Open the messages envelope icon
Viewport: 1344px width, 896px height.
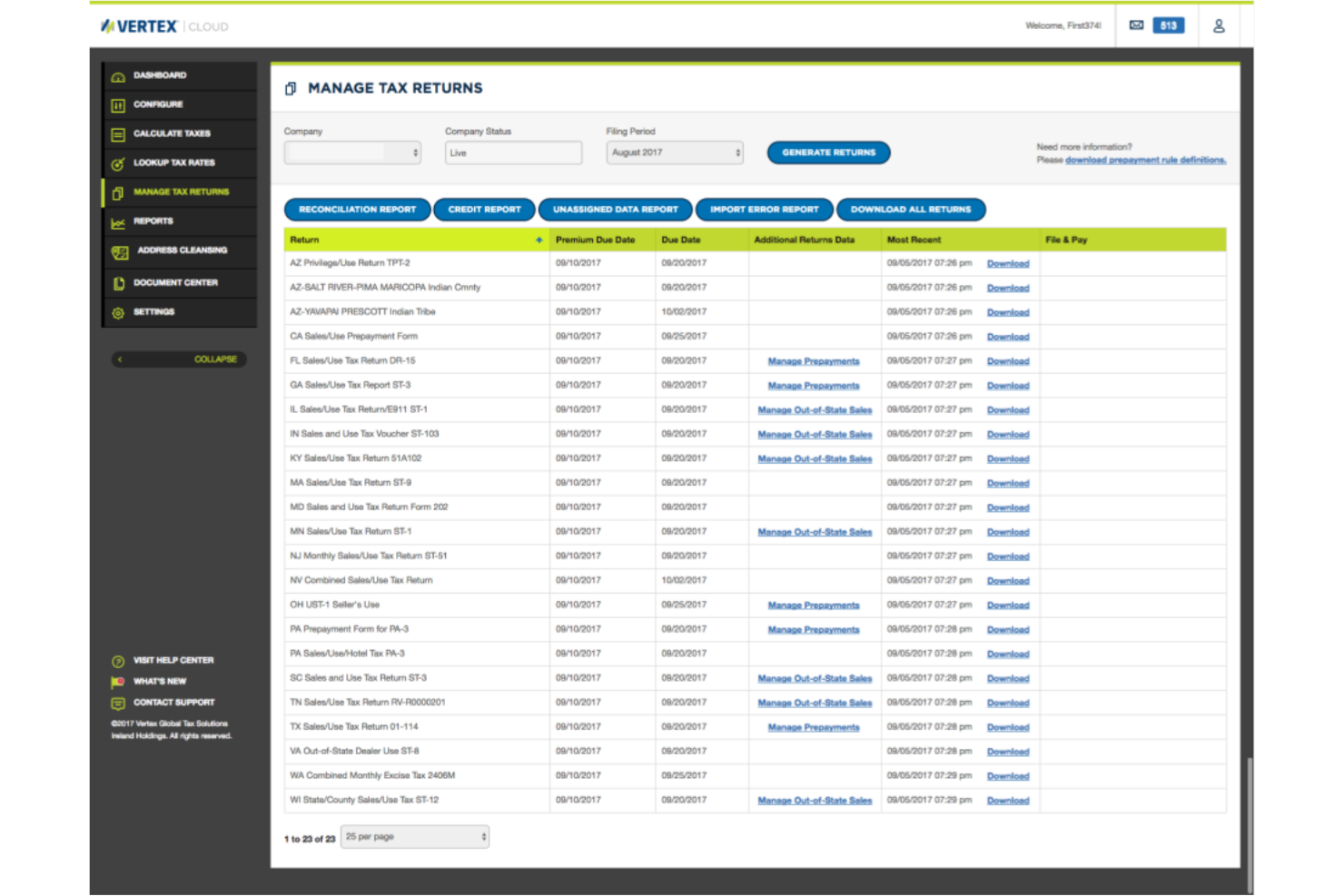1137,25
